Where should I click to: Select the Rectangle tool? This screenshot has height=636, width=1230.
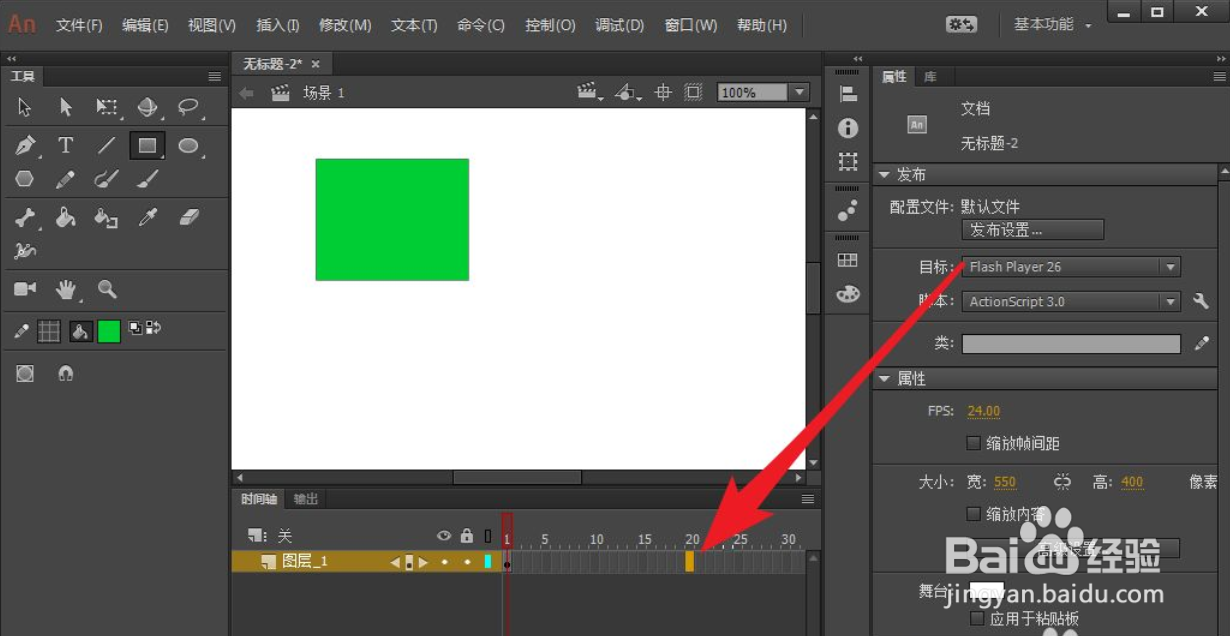(x=146, y=145)
